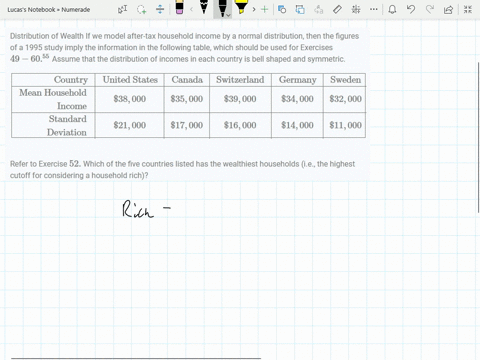
Task: Click the Country header cell
Action: point(53,80)
